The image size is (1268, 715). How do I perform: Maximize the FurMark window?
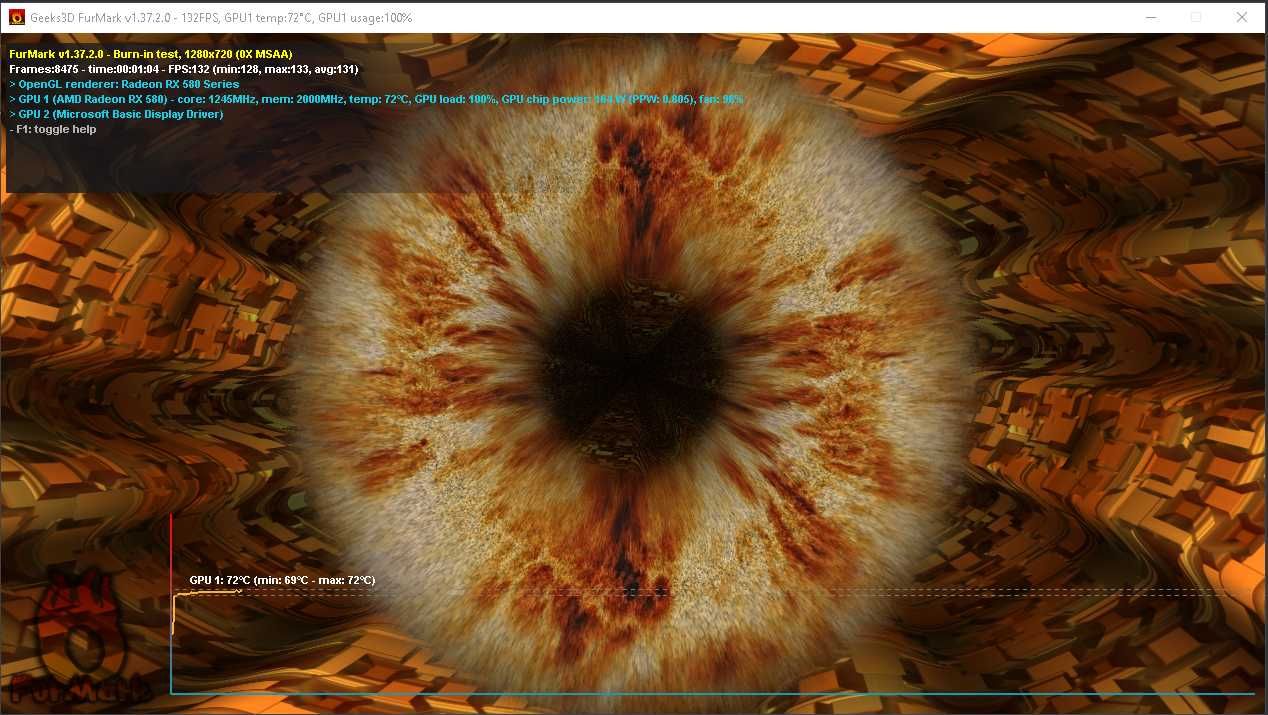pyautogui.click(x=1195, y=17)
